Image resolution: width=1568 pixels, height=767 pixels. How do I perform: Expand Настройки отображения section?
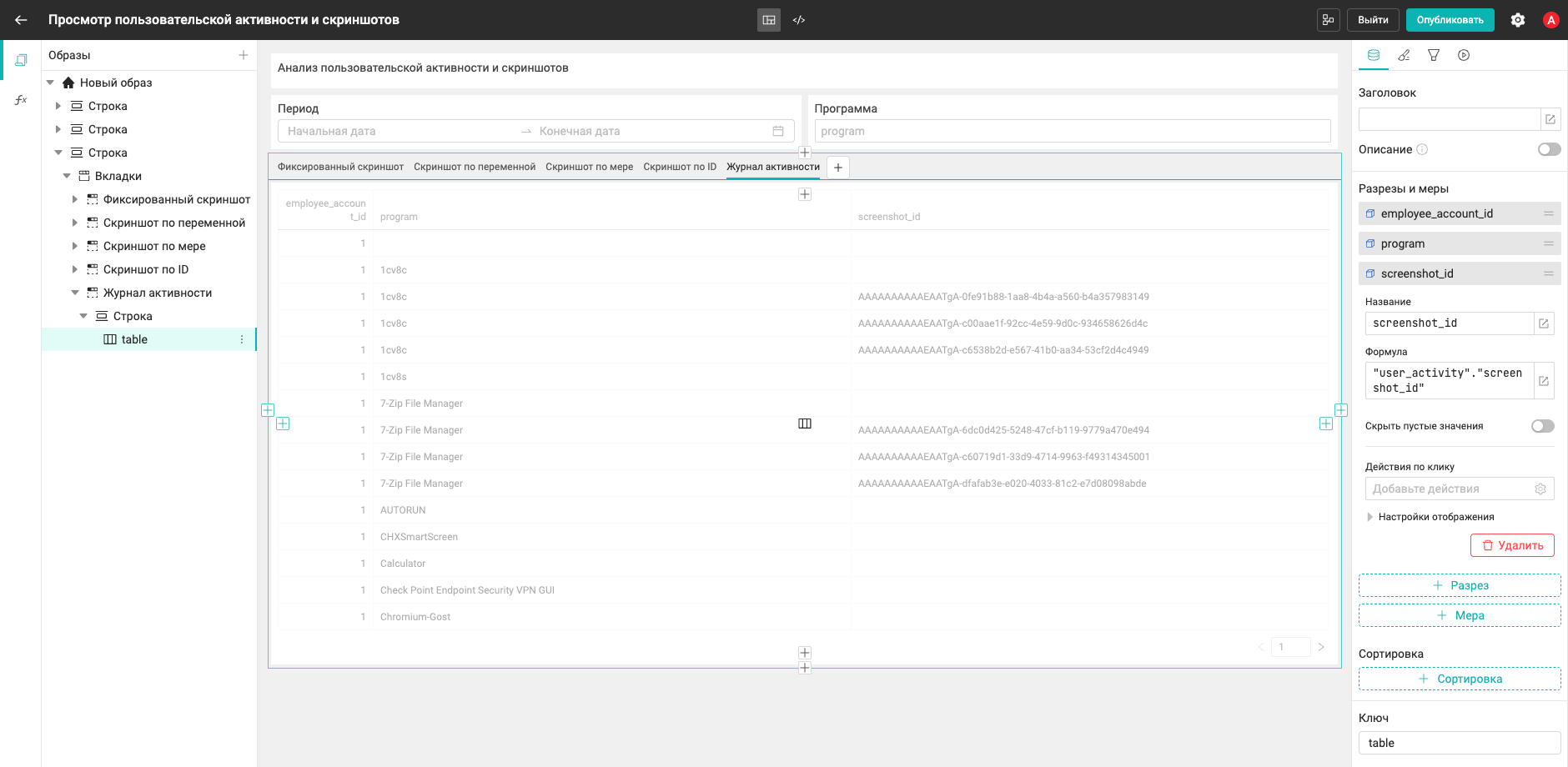[1435, 517]
